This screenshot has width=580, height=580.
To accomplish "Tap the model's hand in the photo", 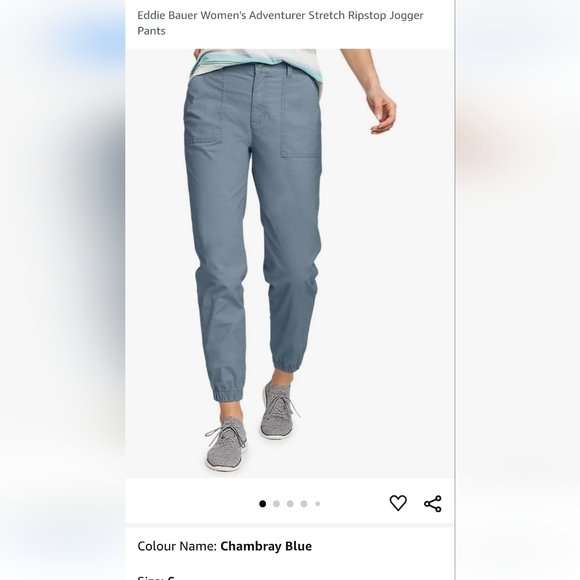I will pyautogui.click(x=381, y=110).
